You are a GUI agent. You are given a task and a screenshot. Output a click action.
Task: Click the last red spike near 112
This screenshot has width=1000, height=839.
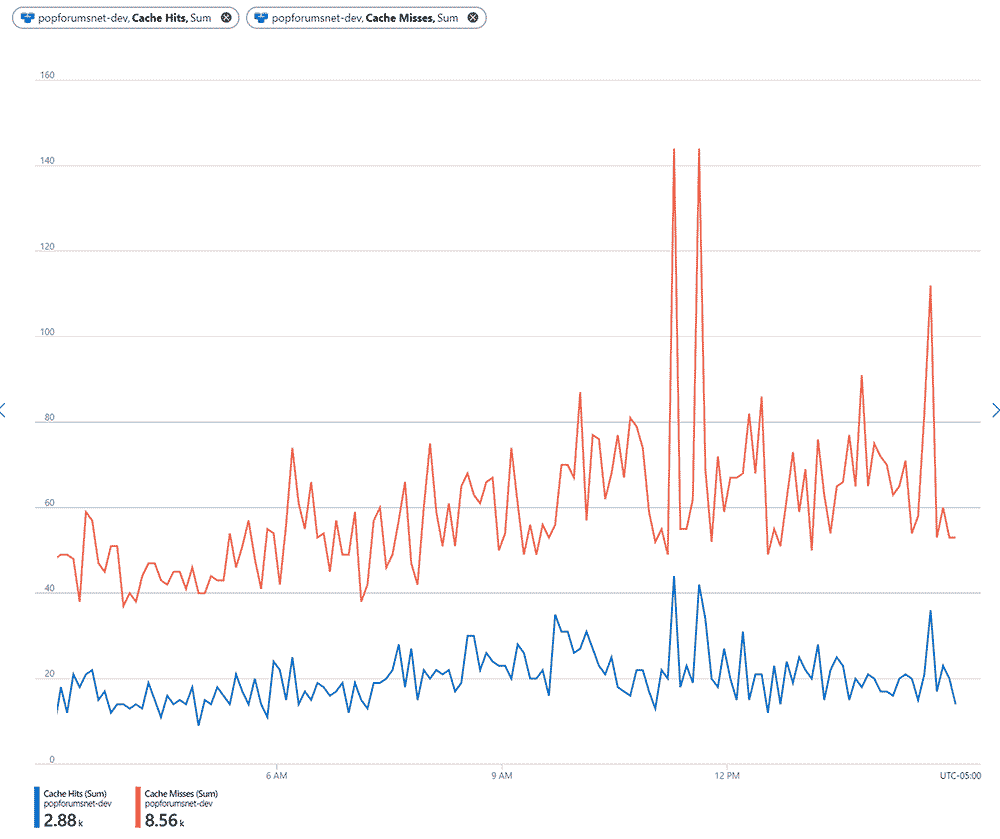[930, 287]
